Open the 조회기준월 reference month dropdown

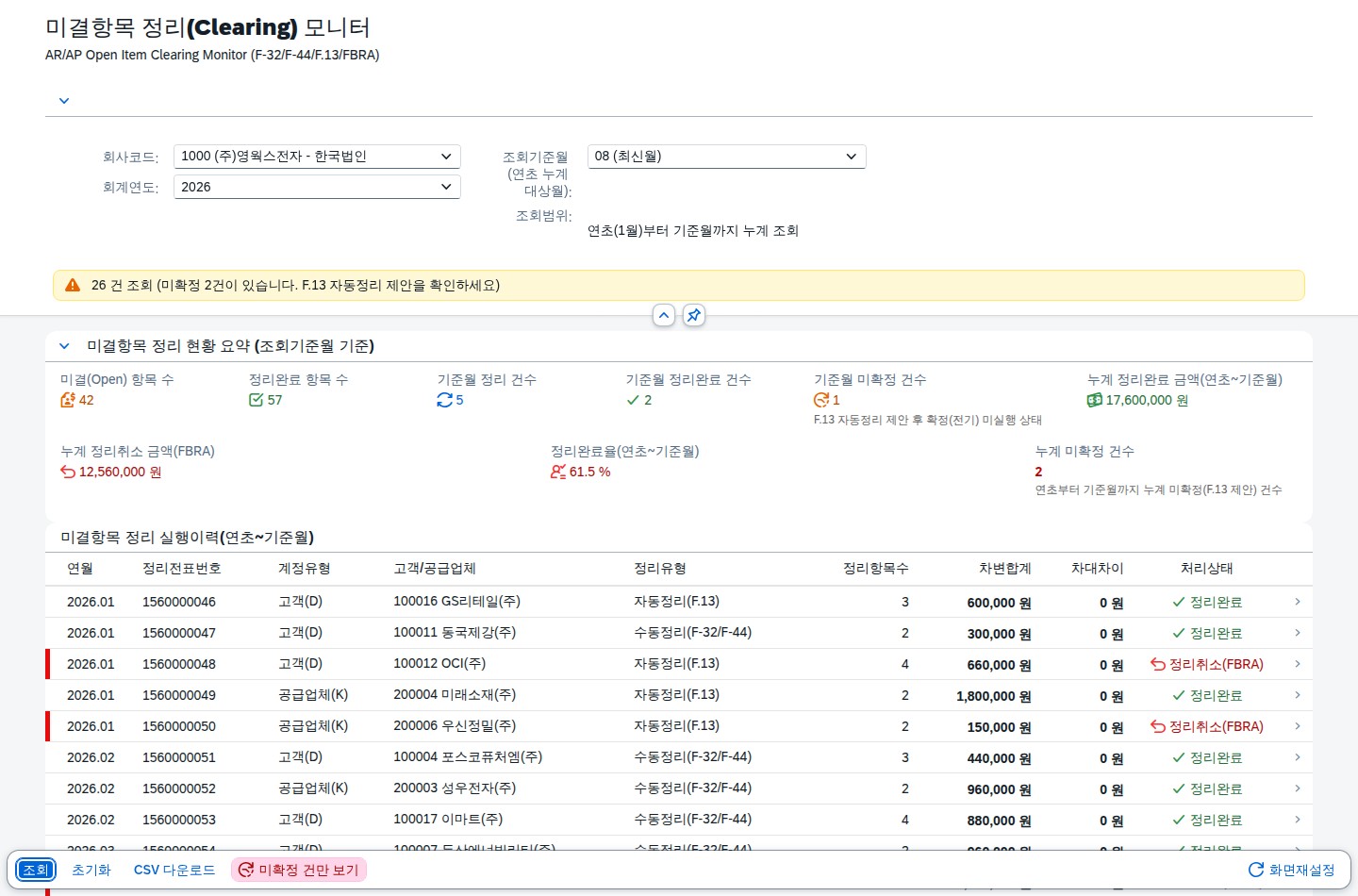726,157
